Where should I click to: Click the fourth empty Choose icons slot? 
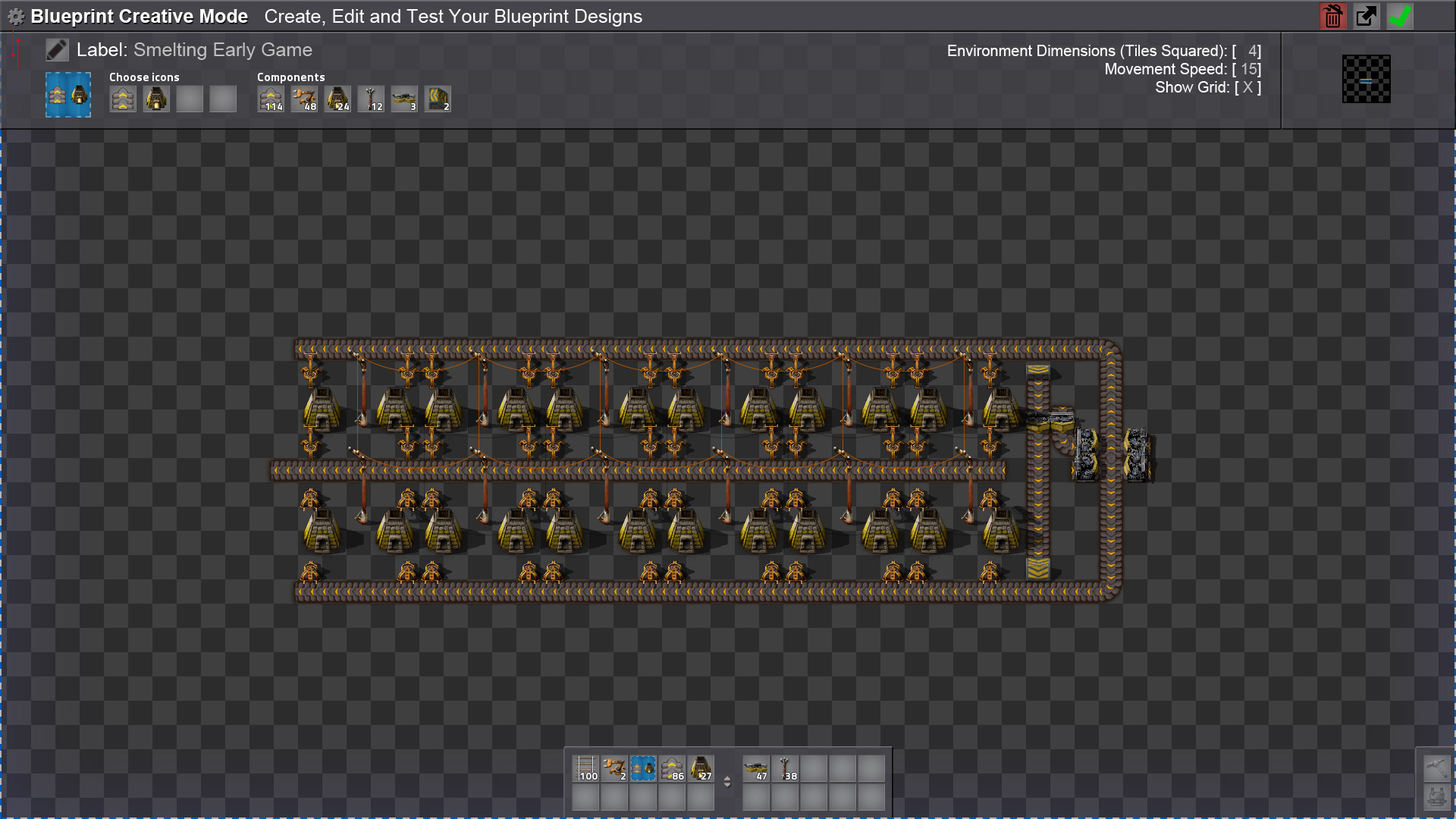point(223,99)
